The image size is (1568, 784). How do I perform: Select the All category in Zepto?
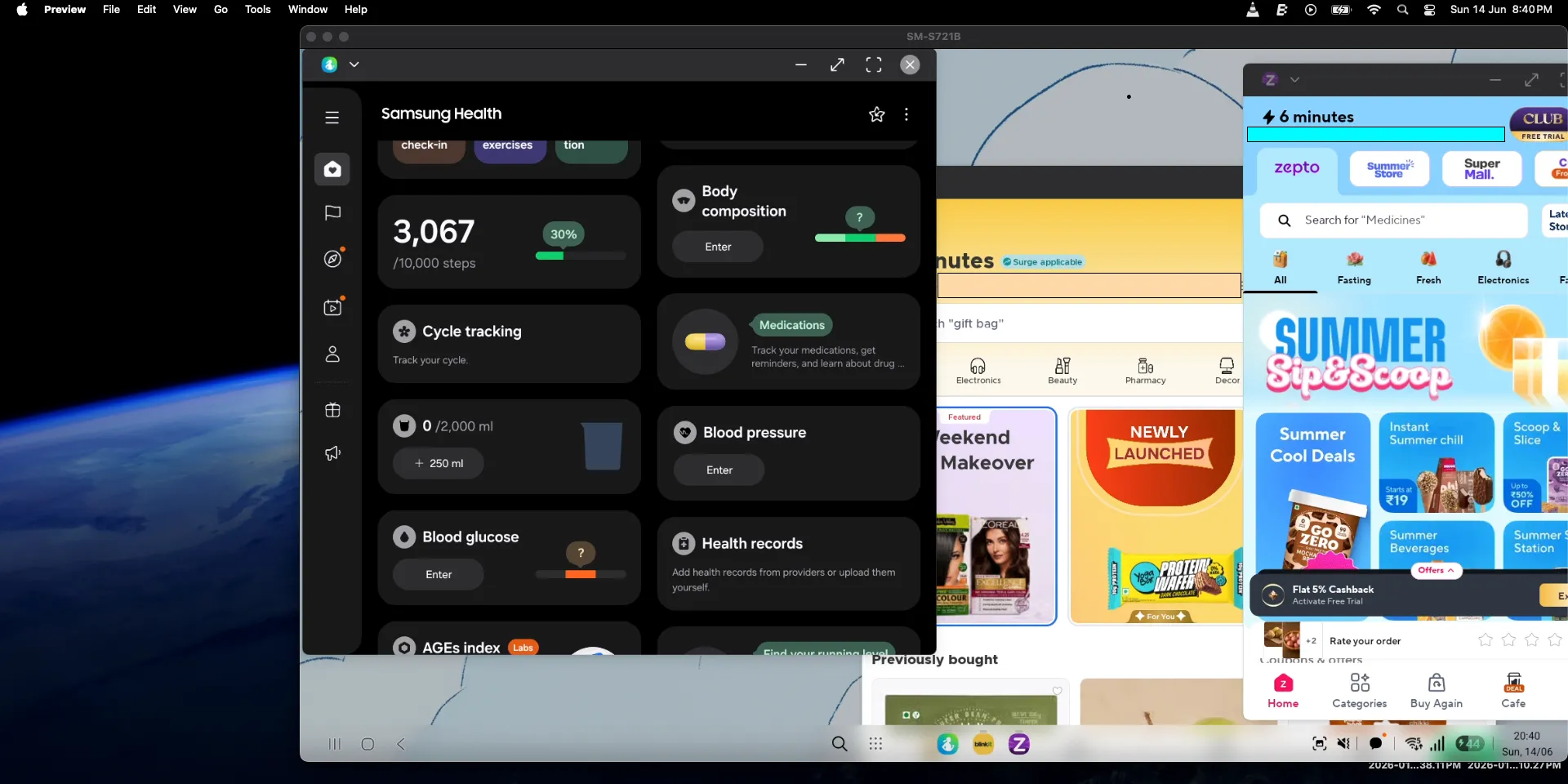[x=1280, y=268]
